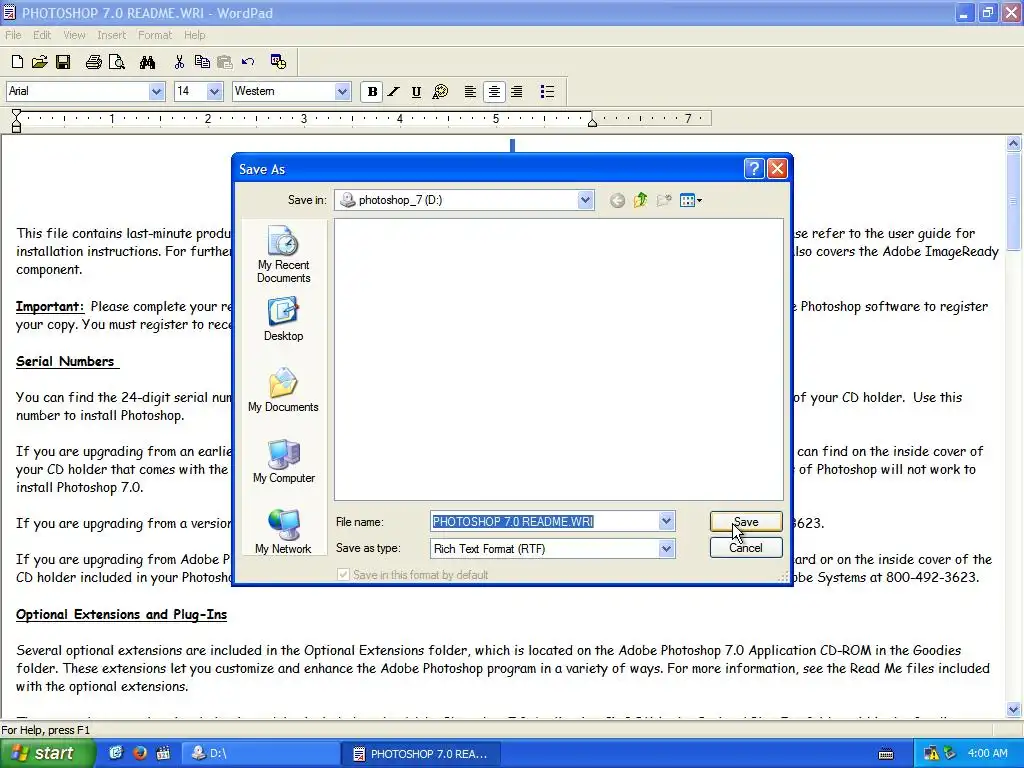
Task: Click the document scroll up arrow
Action: pos(1014,143)
